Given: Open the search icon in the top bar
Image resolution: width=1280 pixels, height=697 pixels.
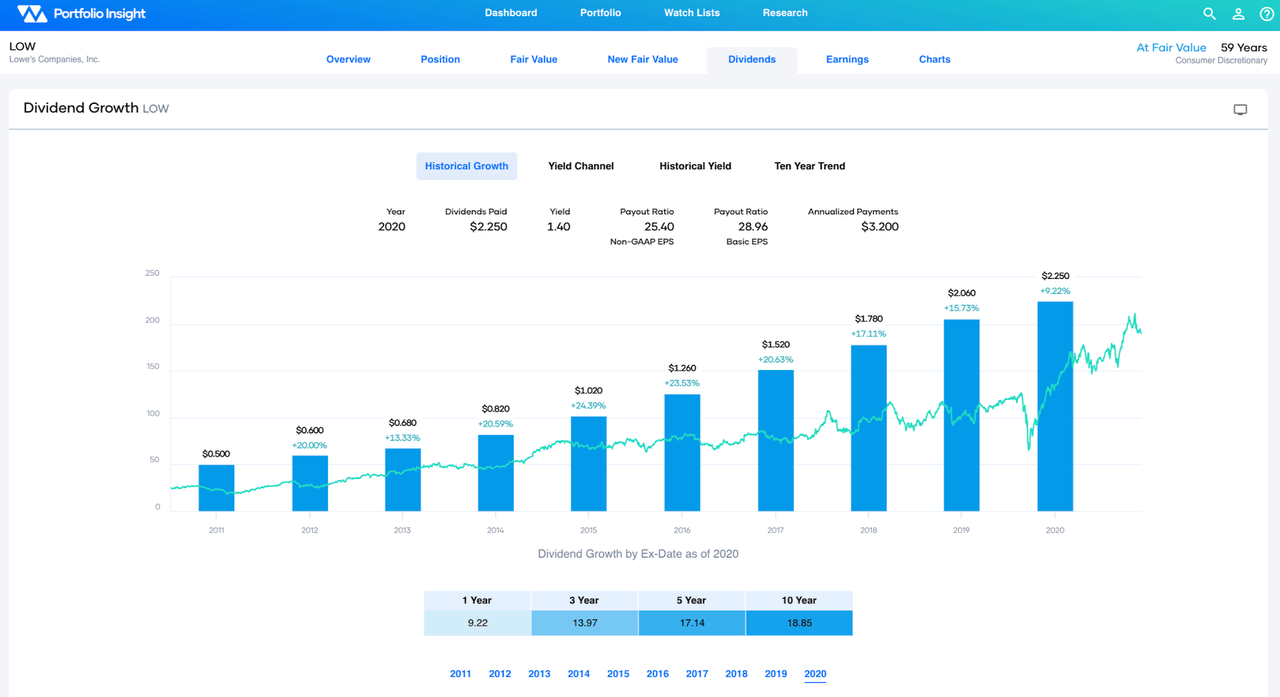Looking at the screenshot, I should 1209,13.
